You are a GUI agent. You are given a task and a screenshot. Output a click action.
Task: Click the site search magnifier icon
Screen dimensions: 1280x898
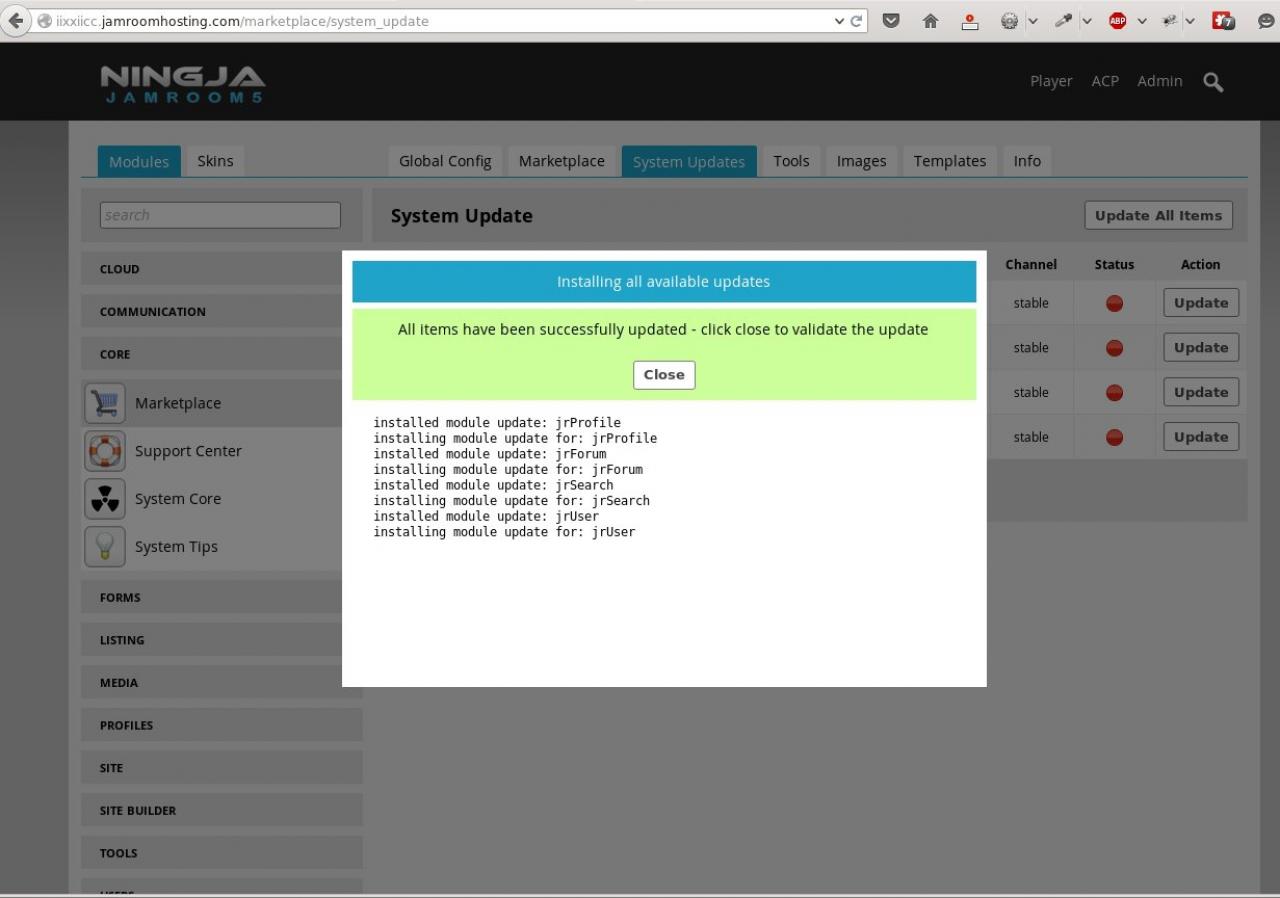[x=1213, y=82]
